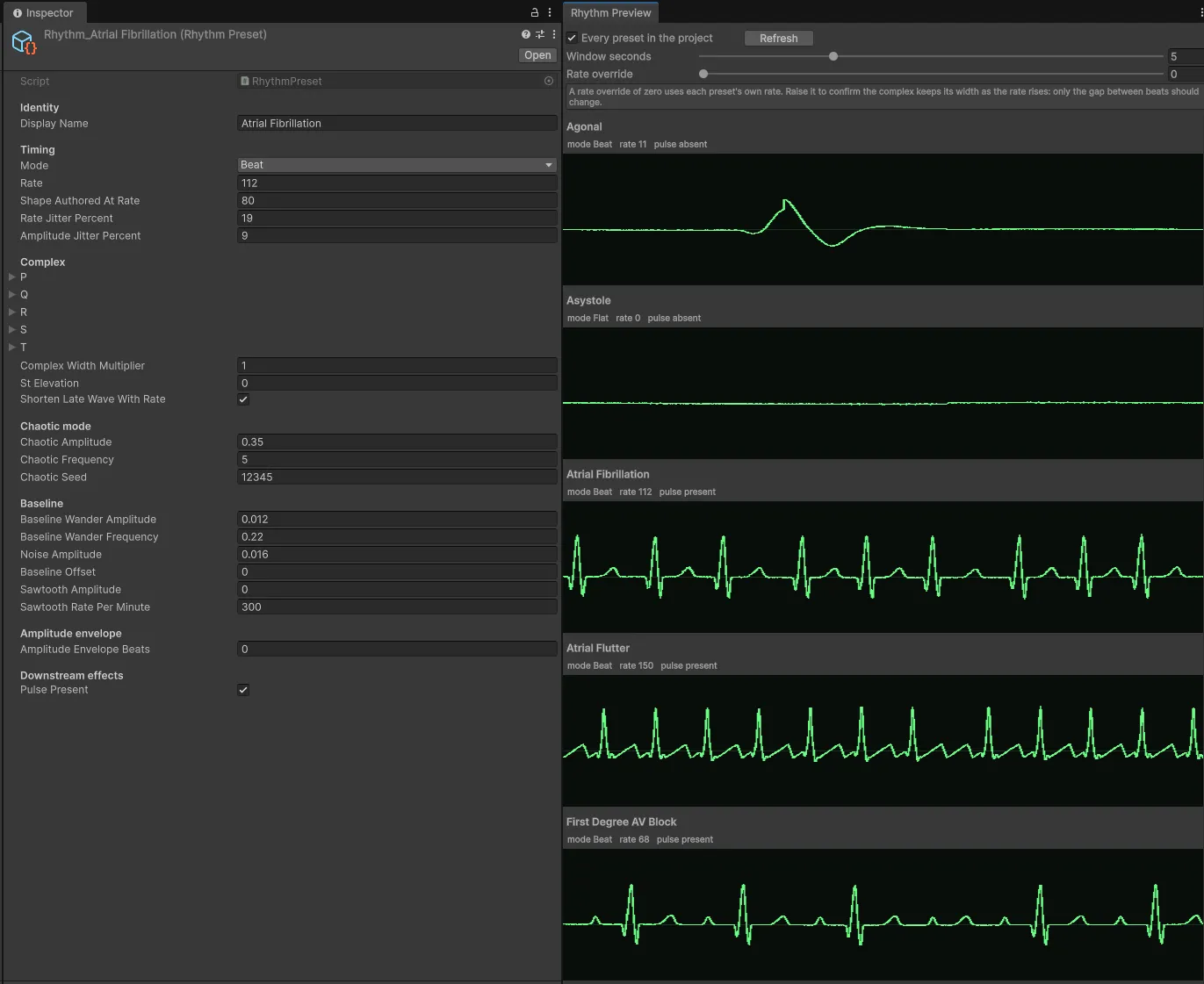Click the Chaotic Seed field

pyautogui.click(x=397, y=478)
